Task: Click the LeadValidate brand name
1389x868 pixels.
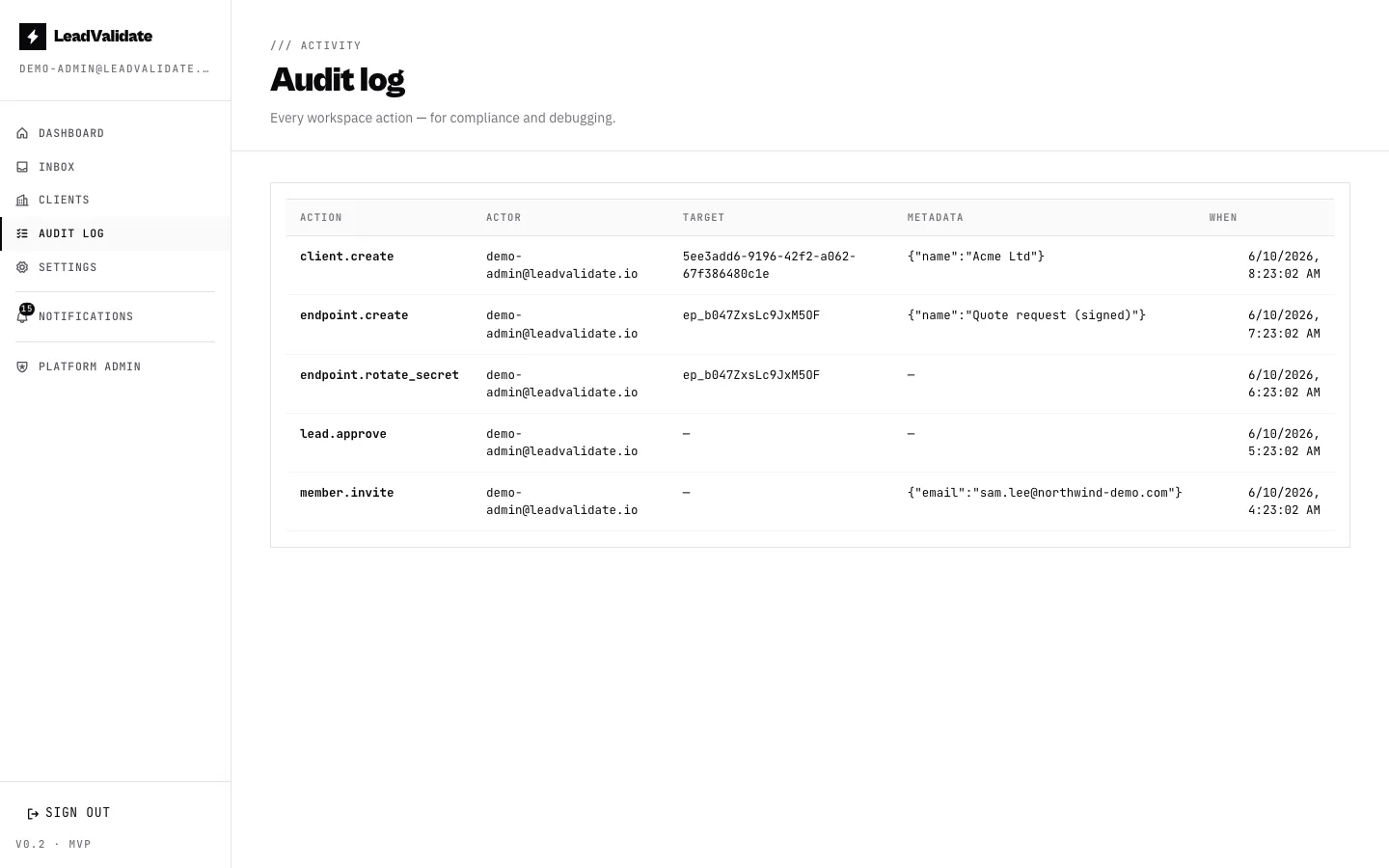Action: [x=103, y=37]
